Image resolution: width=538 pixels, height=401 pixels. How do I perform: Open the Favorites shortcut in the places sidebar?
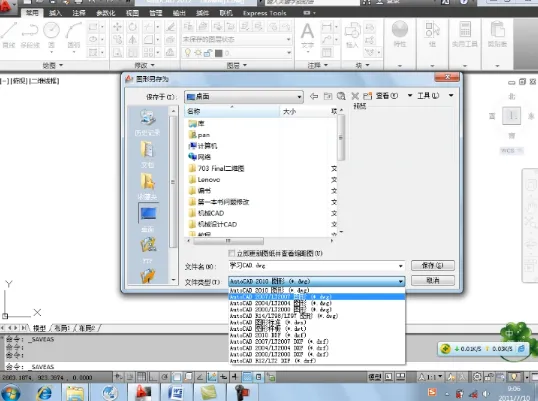[x=148, y=186]
